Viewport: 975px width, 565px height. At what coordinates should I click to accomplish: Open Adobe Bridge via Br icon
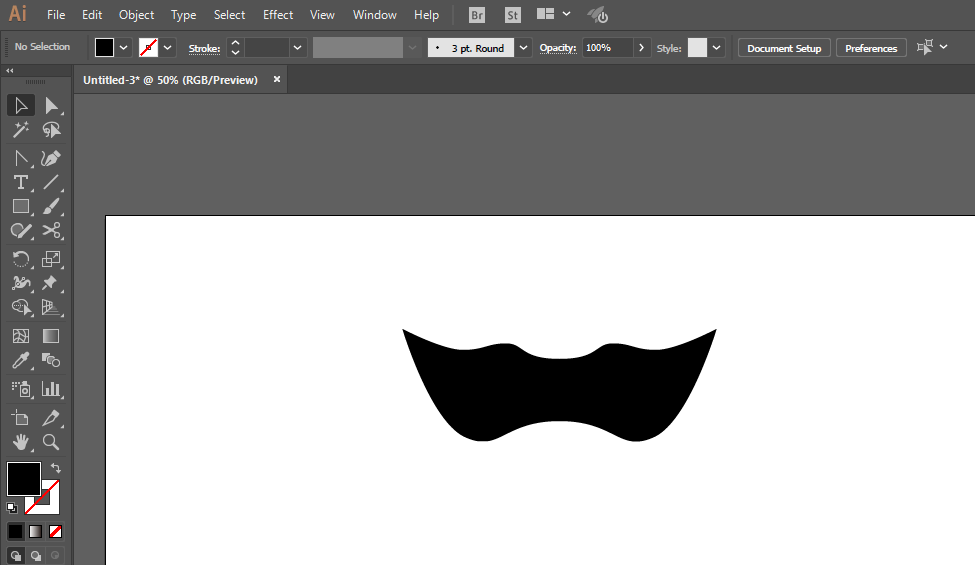pos(477,15)
